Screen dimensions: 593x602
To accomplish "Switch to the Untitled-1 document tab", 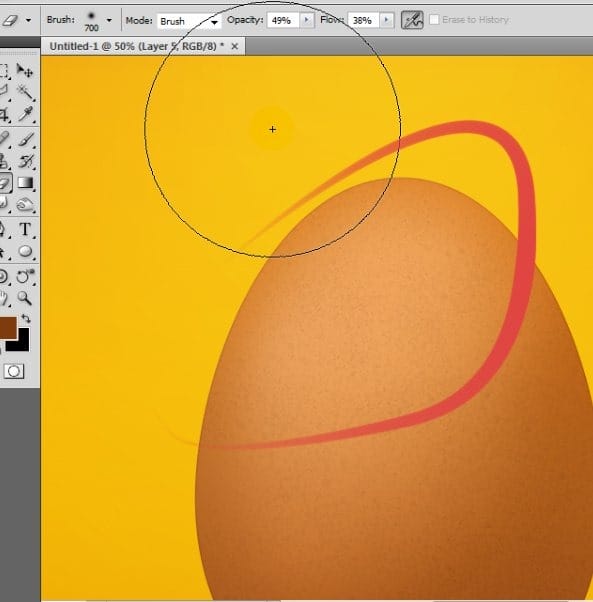I will (x=137, y=46).
